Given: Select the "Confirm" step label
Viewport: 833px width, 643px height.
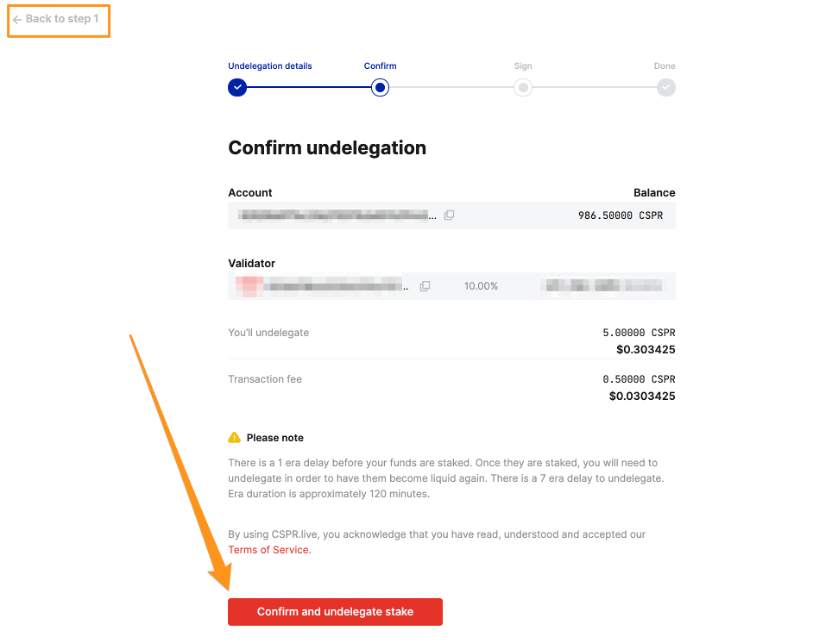Looking at the screenshot, I should (380, 66).
